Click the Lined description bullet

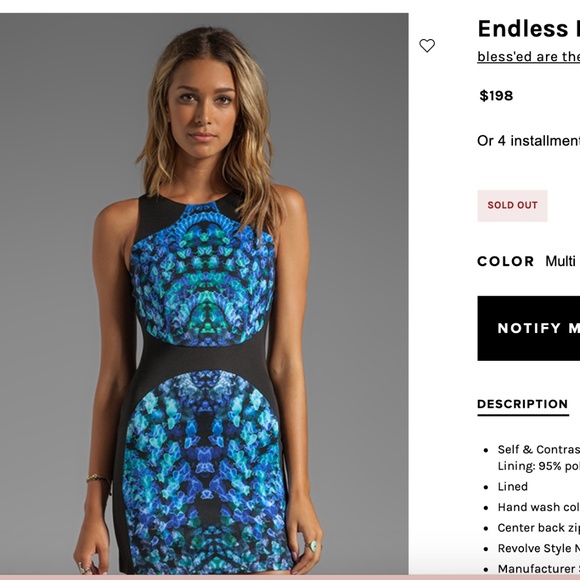coord(512,486)
